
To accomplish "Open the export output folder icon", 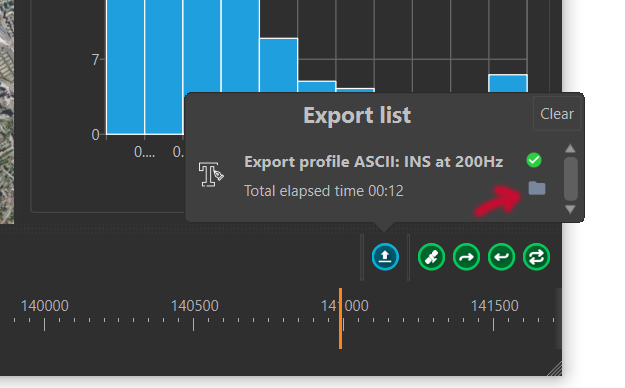I will point(537,188).
